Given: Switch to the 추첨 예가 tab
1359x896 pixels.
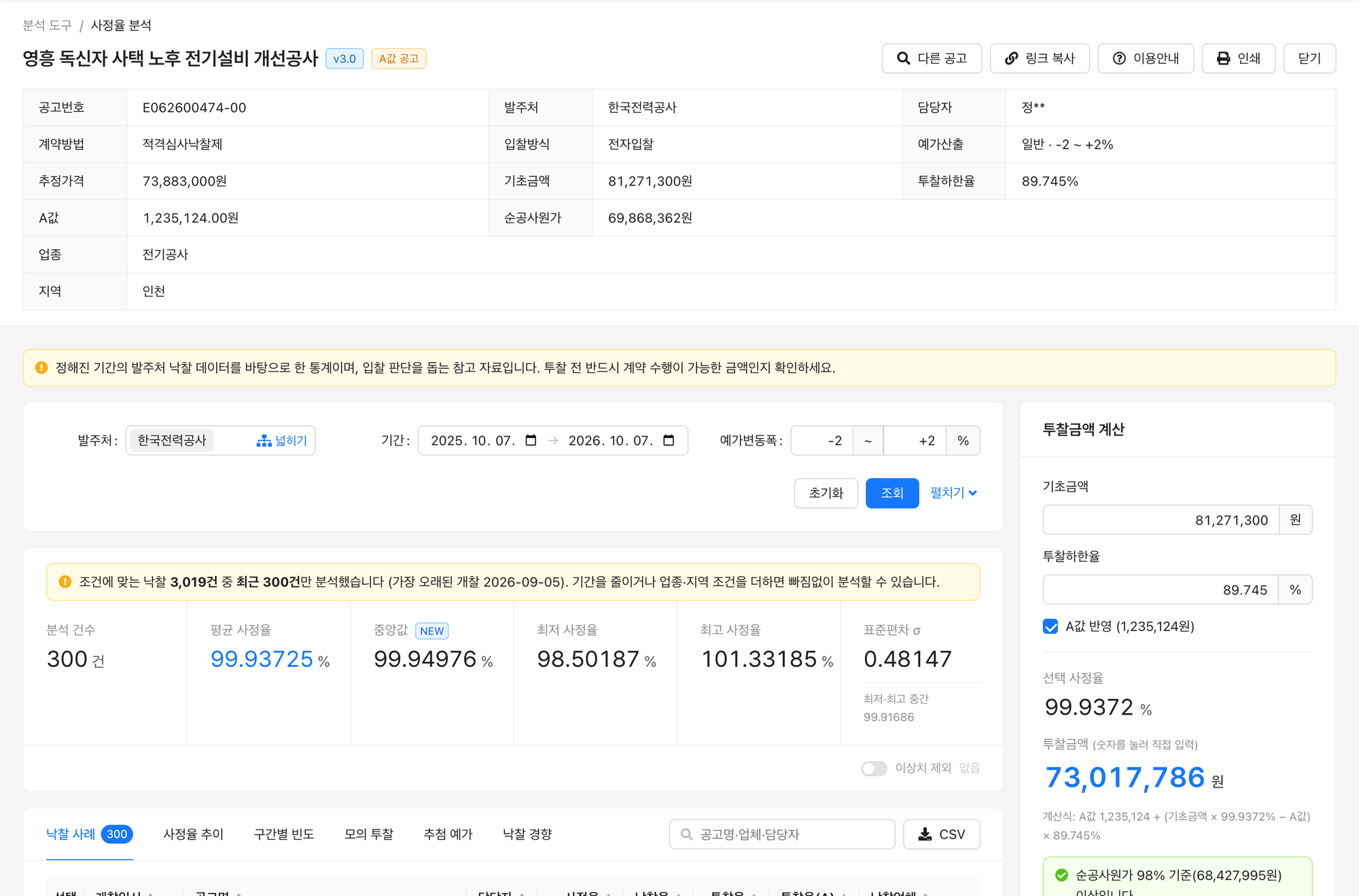Looking at the screenshot, I should 448,834.
